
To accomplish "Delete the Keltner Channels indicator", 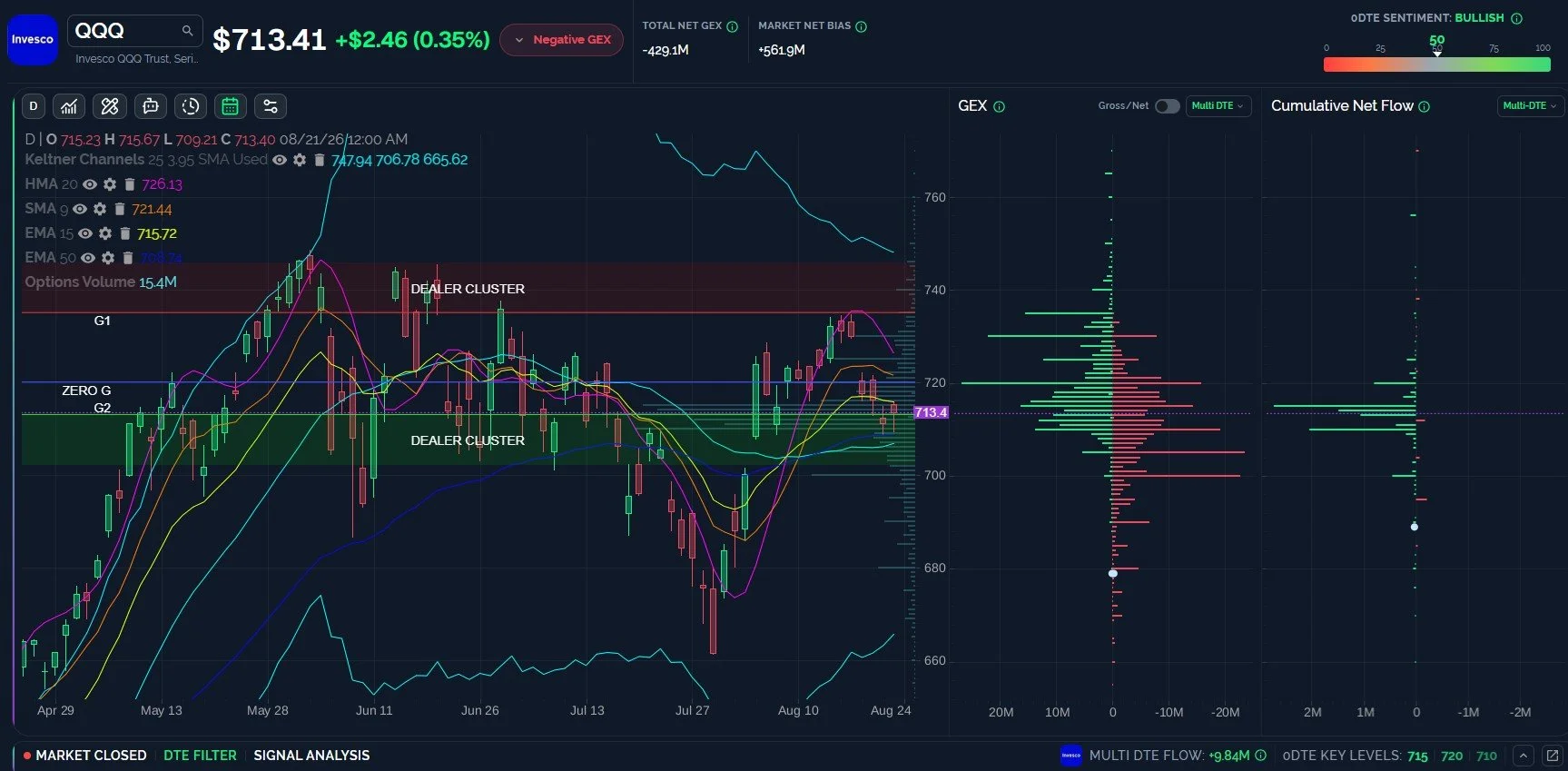I will coord(319,160).
